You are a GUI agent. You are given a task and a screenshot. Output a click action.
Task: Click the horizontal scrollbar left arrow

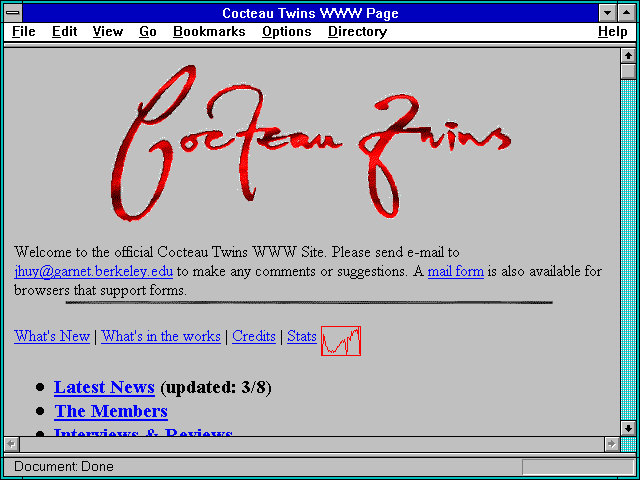click(11, 444)
